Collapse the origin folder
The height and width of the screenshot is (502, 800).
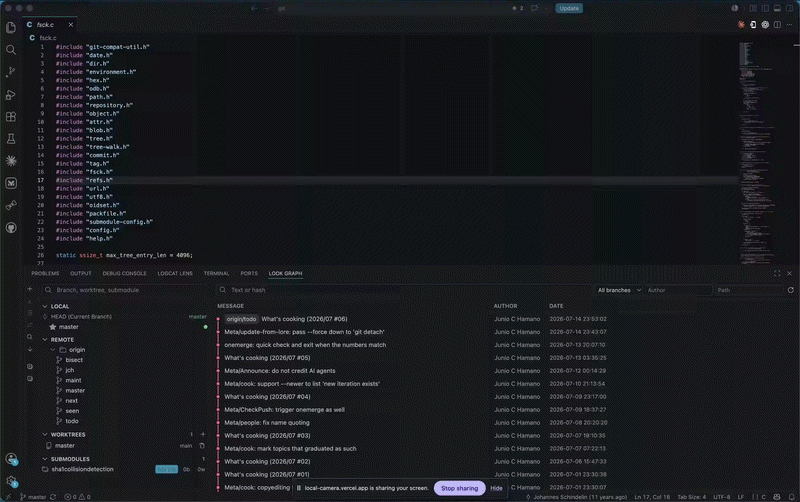point(53,349)
